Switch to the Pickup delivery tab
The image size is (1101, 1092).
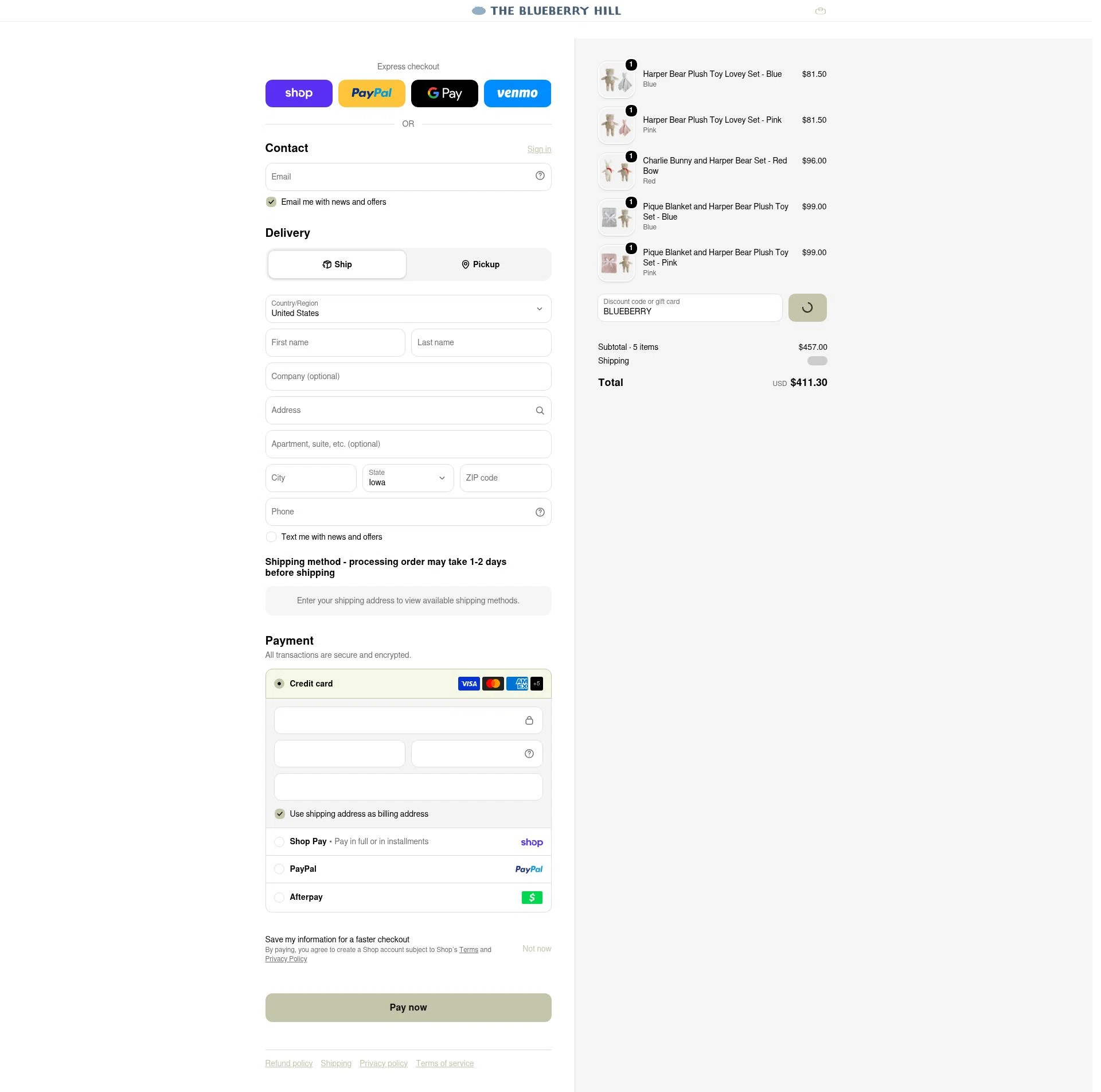[x=481, y=264]
